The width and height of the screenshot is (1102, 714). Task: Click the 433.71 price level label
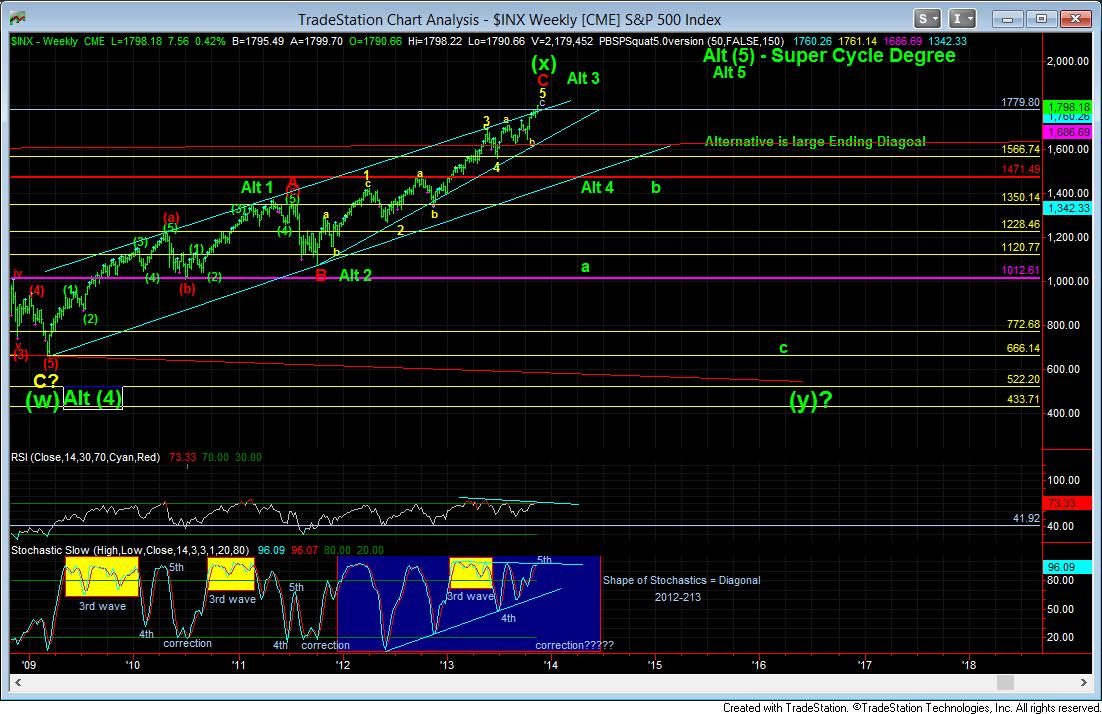click(1023, 399)
